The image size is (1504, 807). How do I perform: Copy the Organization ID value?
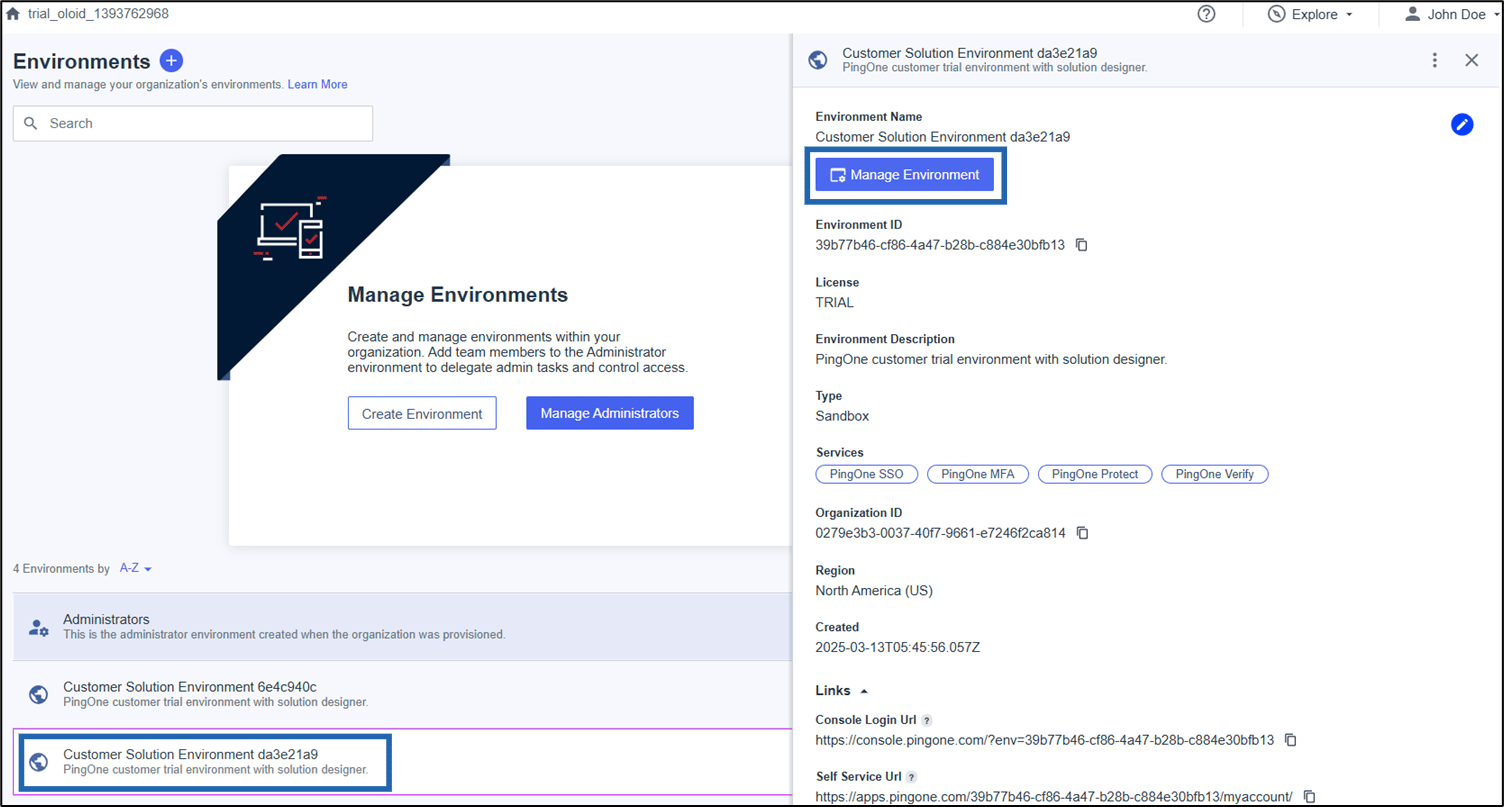[x=1082, y=533]
